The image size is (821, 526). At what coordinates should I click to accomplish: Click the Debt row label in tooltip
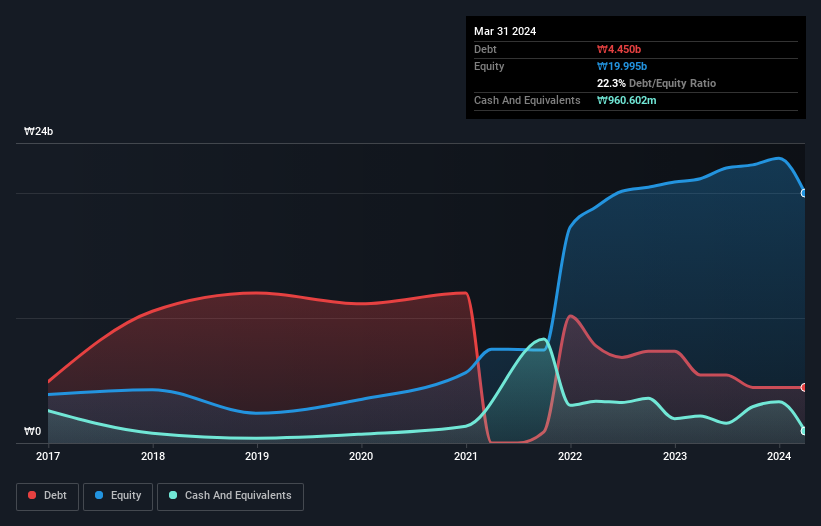[x=485, y=49]
